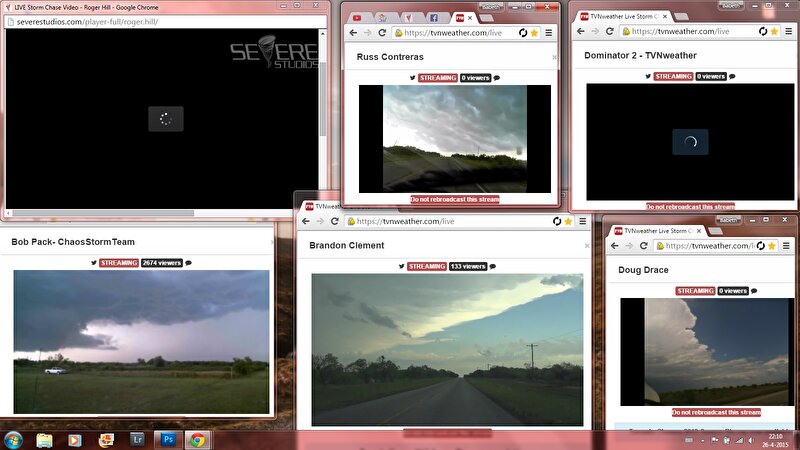Go back in Dominator 2 window
Image resolution: width=800 pixels, height=450 pixels.
[x=581, y=31]
